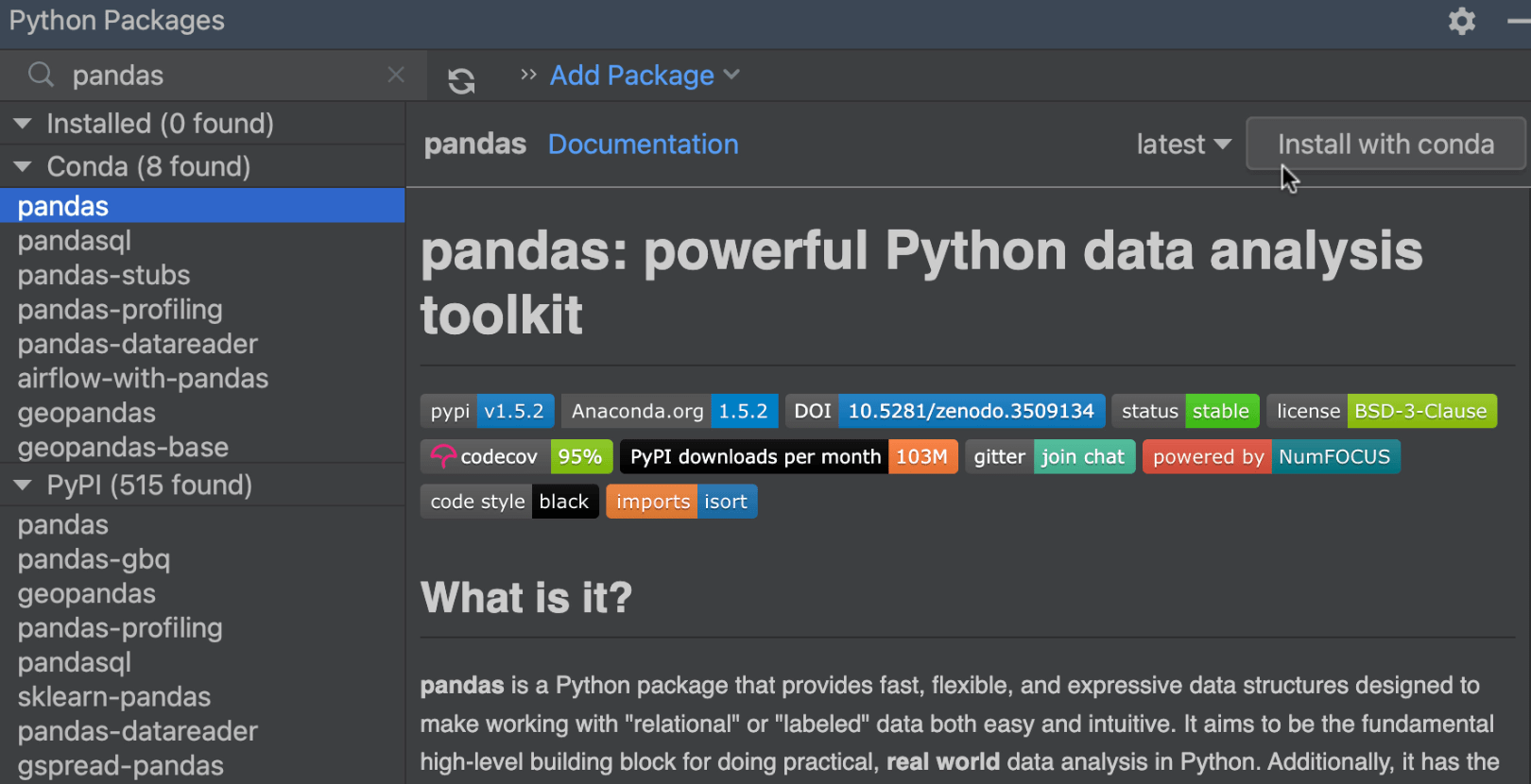Hide the Python Packages tool window
The width and height of the screenshot is (1531, 784).
pyautogui.click(x=1518, y=21)
